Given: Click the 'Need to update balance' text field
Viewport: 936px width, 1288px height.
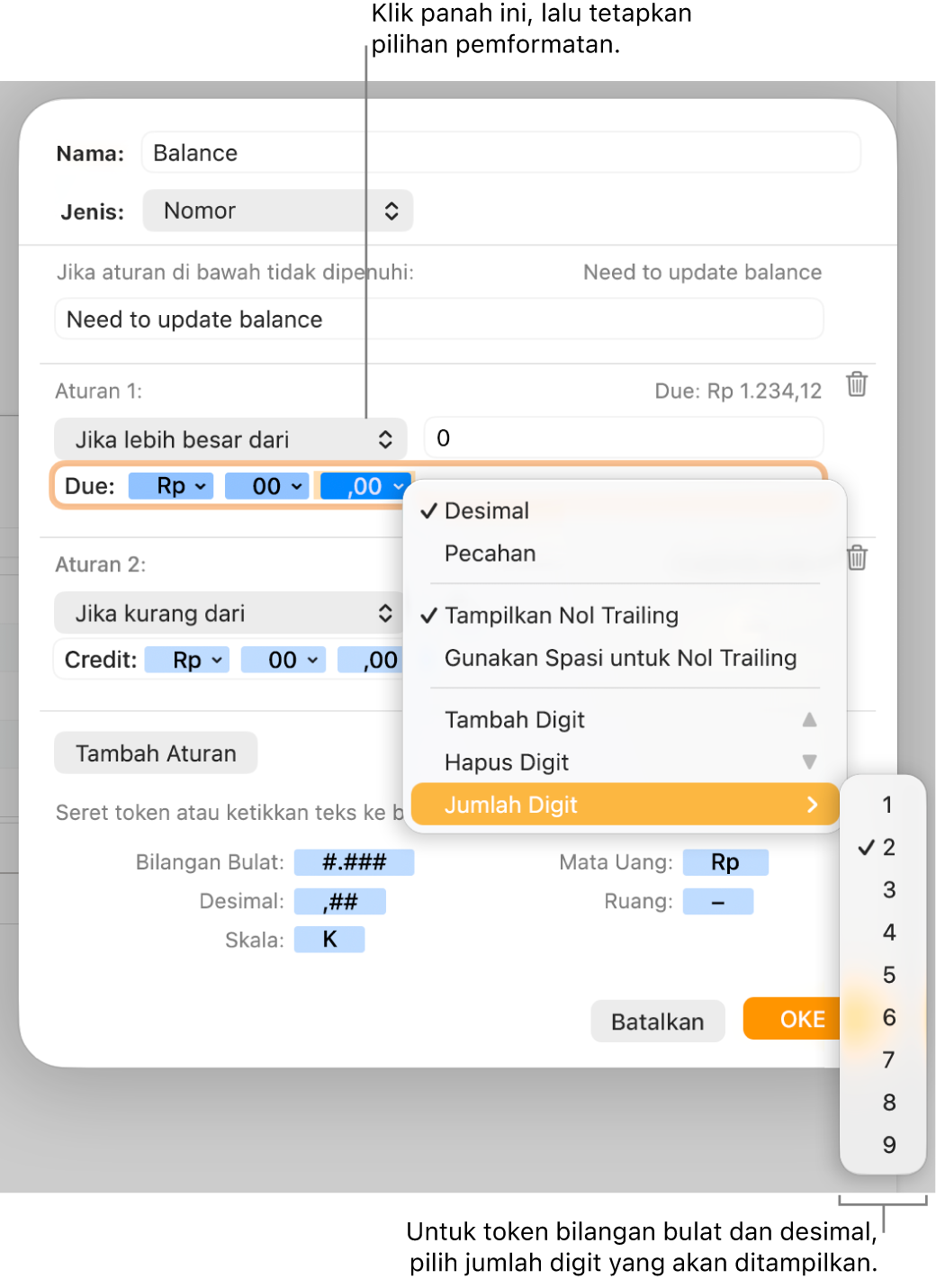Looking at the screenshot, I should point(439,320).
